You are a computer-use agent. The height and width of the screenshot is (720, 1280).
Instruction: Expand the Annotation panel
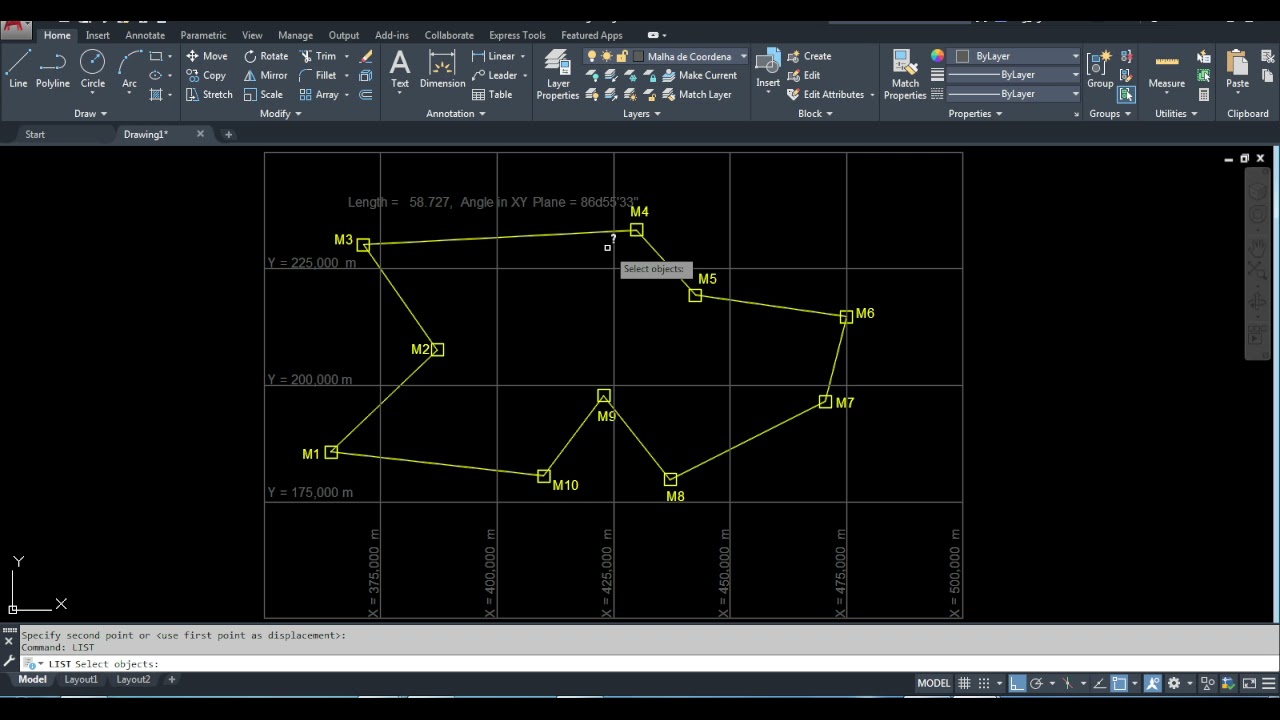click(x=456, y=113)
